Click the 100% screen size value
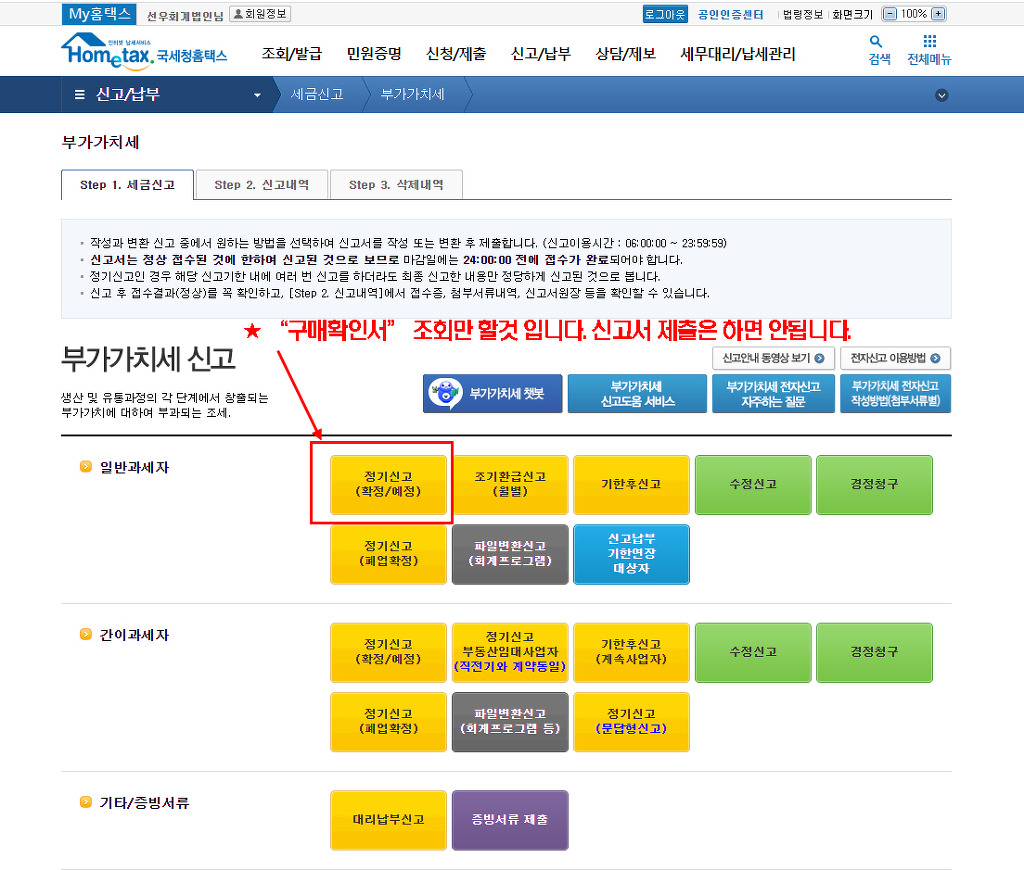Screen dimensions: 1024x870 click(x=914, y=14)
